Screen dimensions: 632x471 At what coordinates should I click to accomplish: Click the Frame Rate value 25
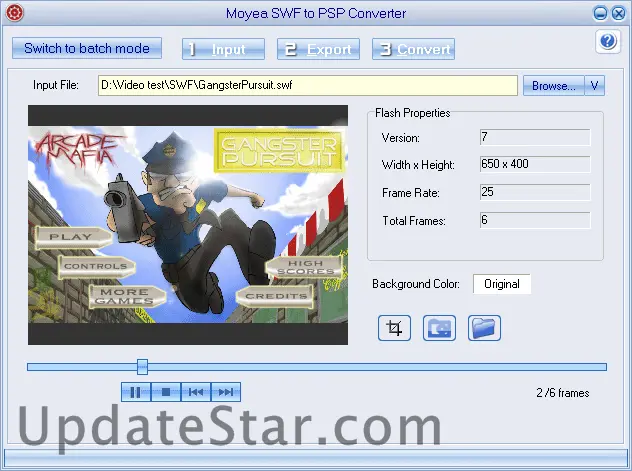(535, 192)
